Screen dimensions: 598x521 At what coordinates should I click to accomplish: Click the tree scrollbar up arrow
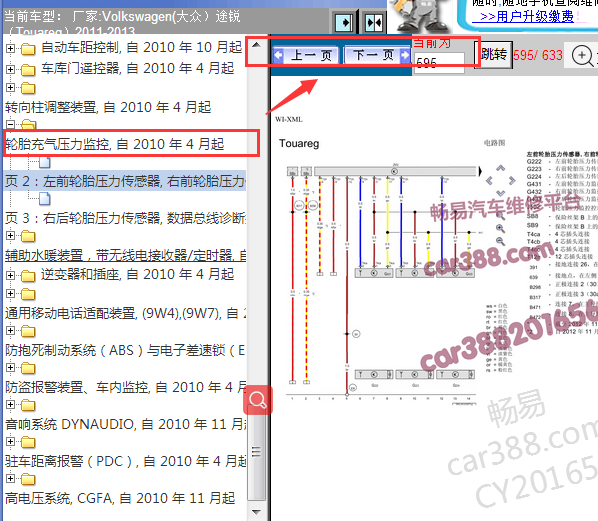(257, 45)
